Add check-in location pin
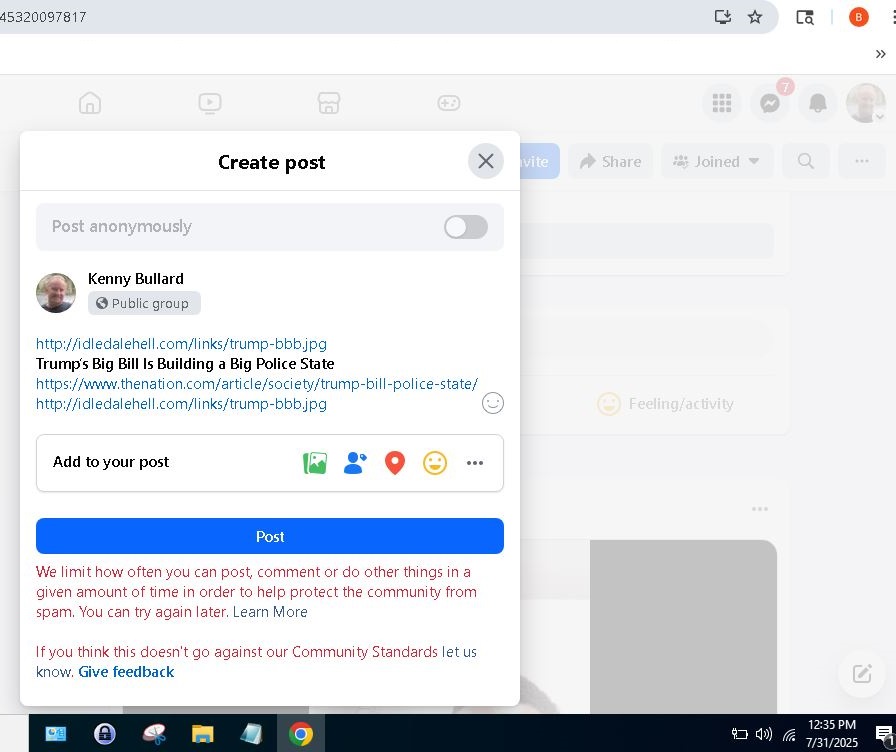 click(x=395, y=463)
